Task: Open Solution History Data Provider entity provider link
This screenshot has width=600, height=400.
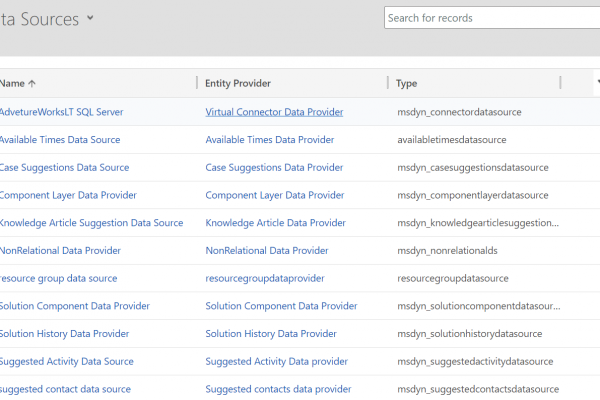Action: coord(271,334)
